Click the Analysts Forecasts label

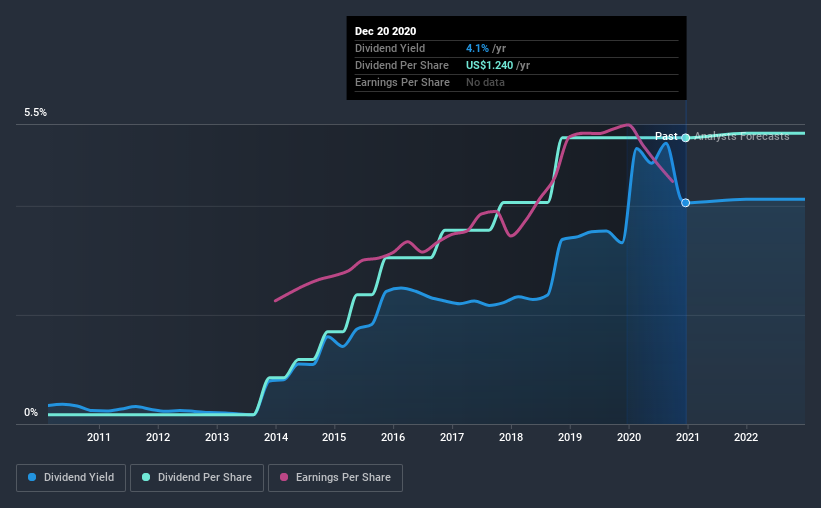[741, 136]
